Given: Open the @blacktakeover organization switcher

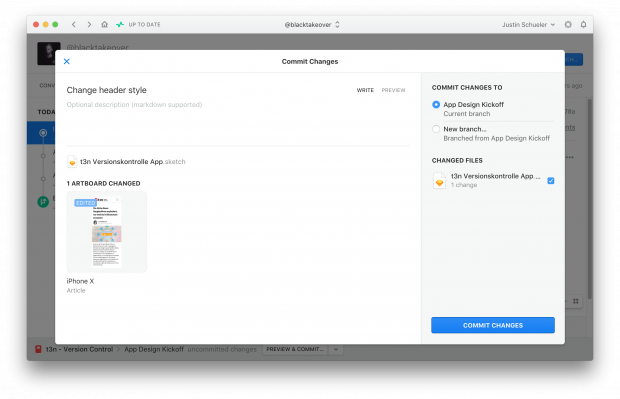Looking at the screenshot, I should [312, 25].
